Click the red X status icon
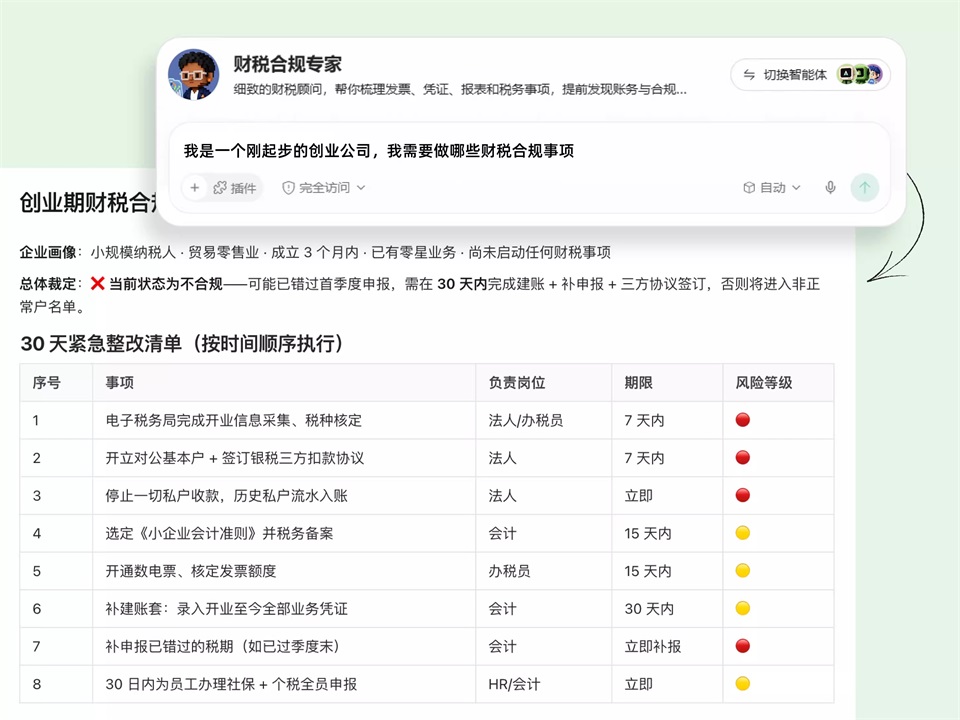This screenshot has height=720, width=960. (x=97, y=283)
